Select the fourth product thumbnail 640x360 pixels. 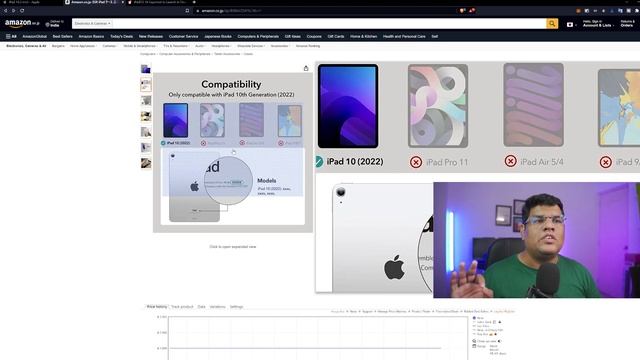146,116
